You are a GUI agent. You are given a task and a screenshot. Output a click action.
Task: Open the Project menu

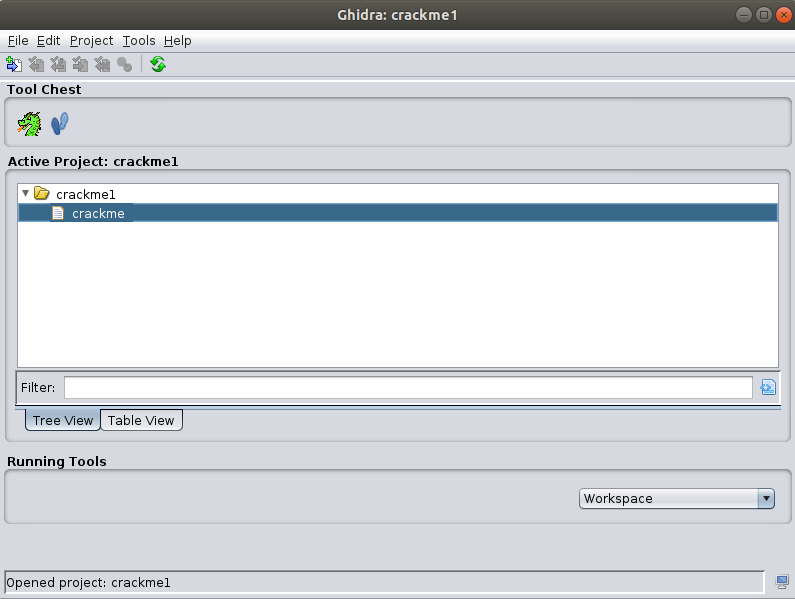(x=91, y=41)
